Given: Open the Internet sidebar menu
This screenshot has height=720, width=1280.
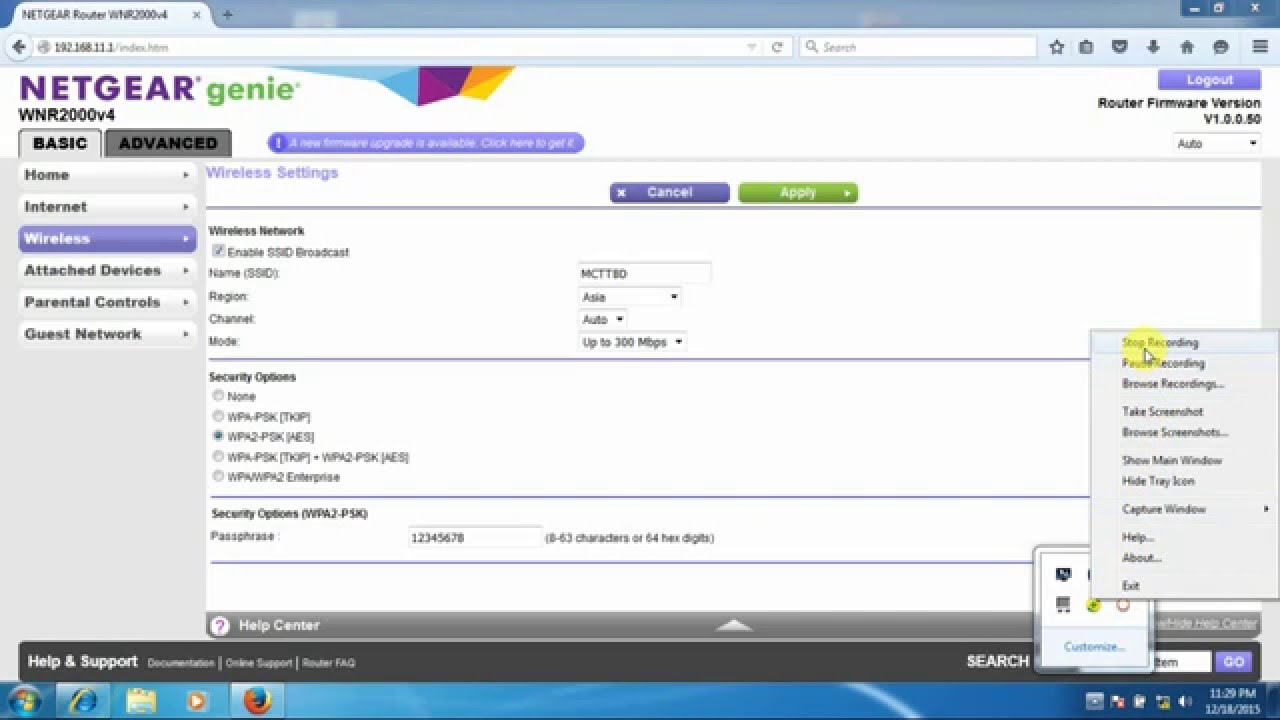Looking at the screenshot, I should pyautogui.click(x=107, y=207).
